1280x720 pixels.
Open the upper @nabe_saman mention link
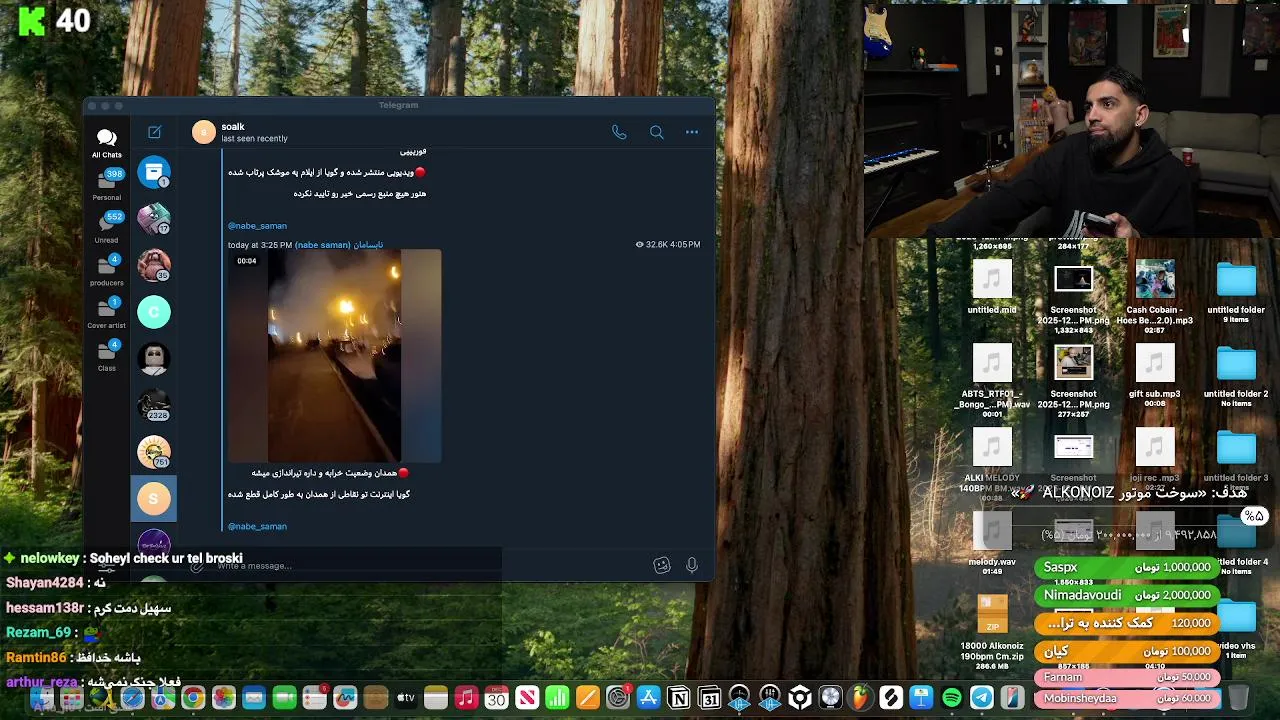click(257, 226)
